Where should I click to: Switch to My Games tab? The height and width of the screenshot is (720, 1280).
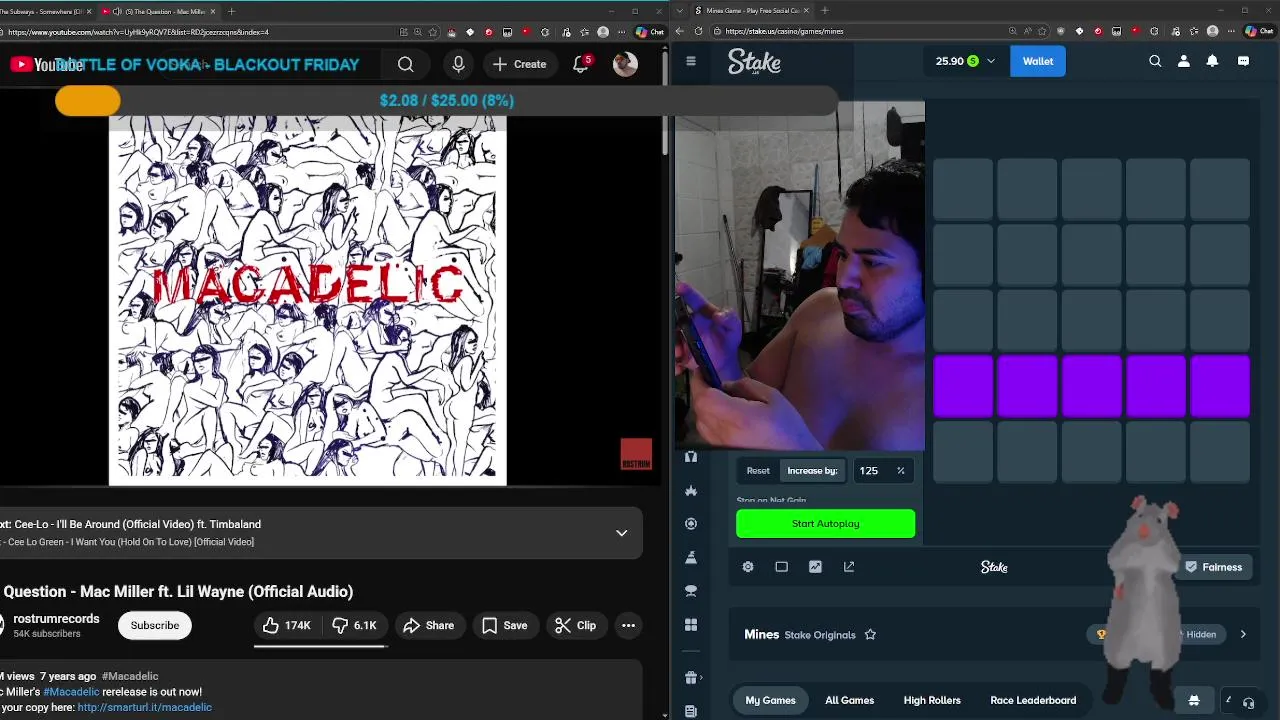(x=770, y=700)
